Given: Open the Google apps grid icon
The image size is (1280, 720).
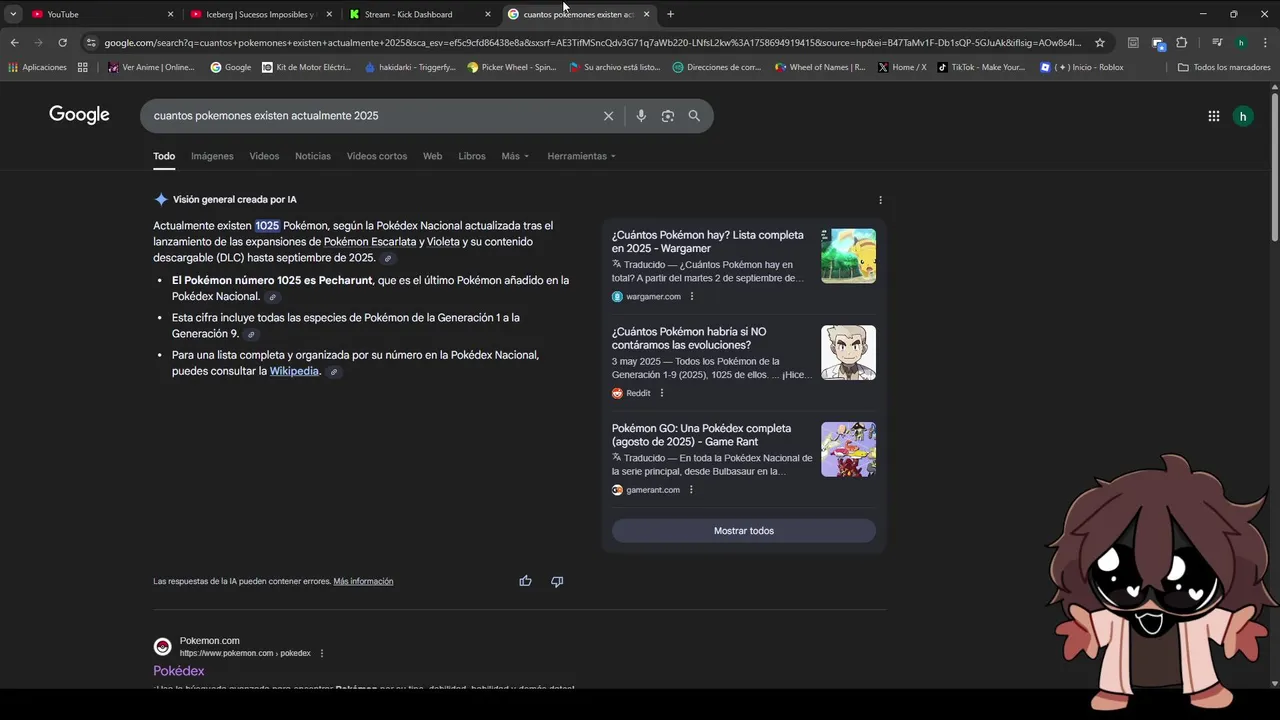Looking at the screenshot, I should 1213,116.
